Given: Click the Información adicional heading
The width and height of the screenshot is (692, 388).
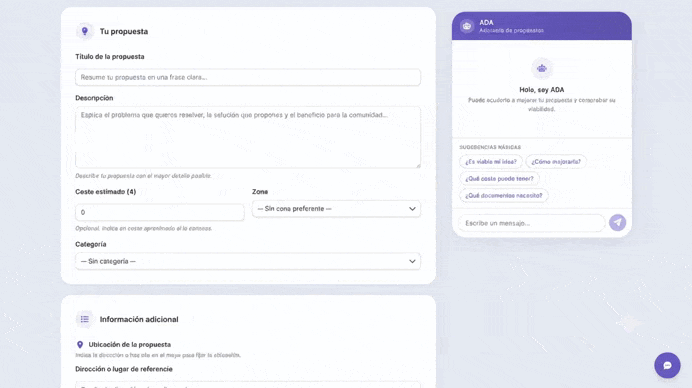Looking at the screenshot, I should (x=139, y=319).
